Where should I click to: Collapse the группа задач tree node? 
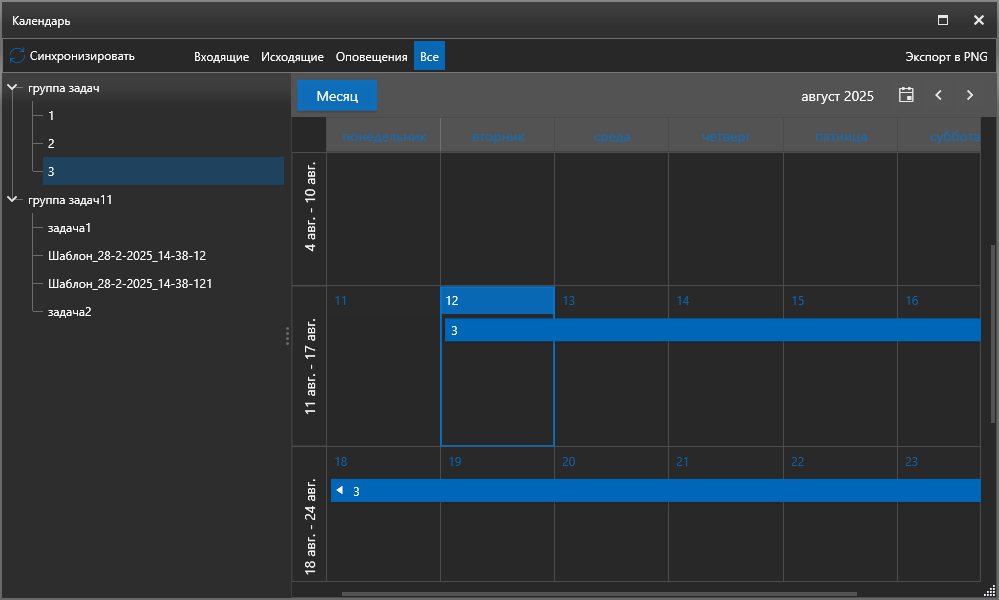(x=13, y=88)
